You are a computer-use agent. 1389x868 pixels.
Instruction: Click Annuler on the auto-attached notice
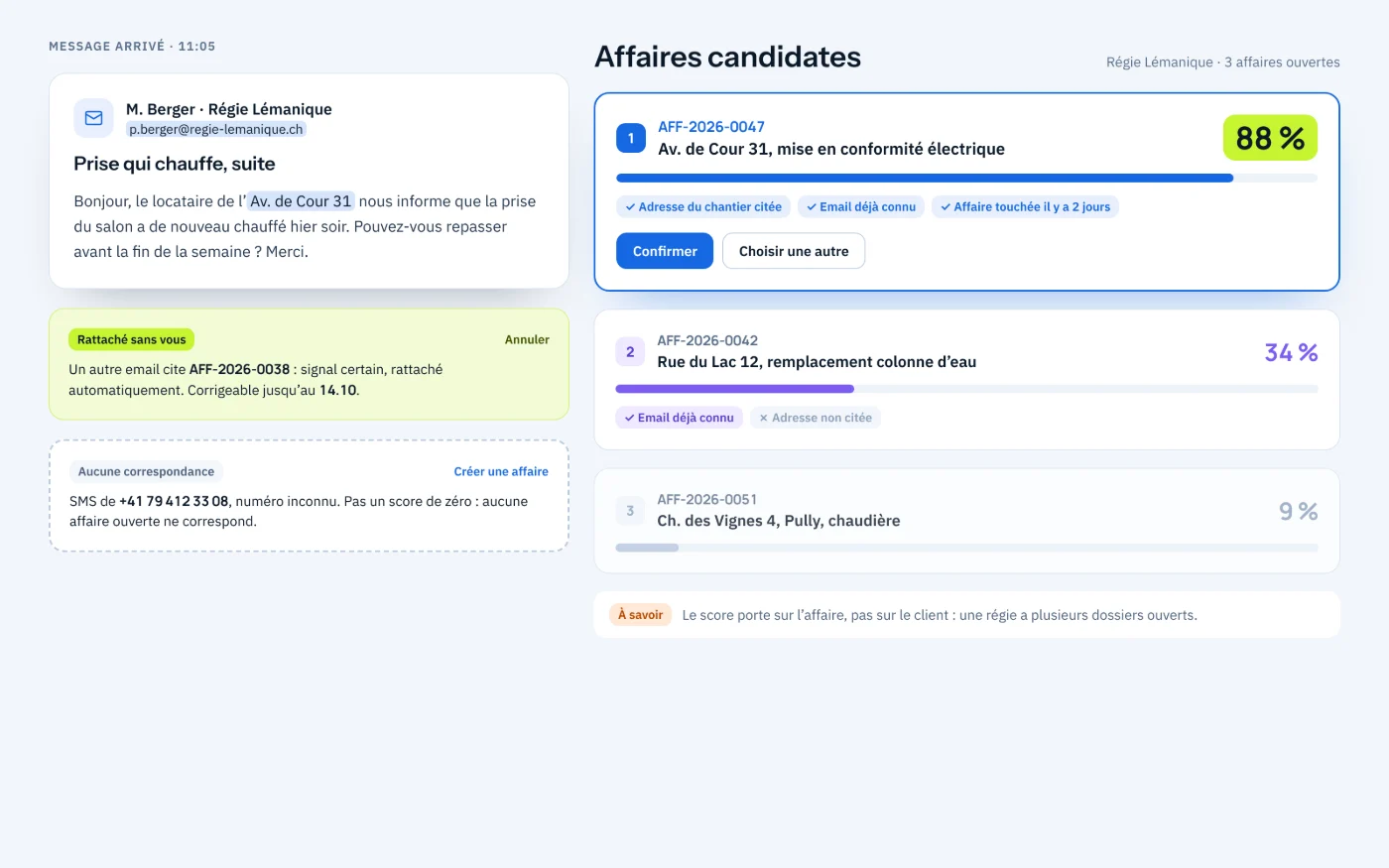(x=527, y=339)
